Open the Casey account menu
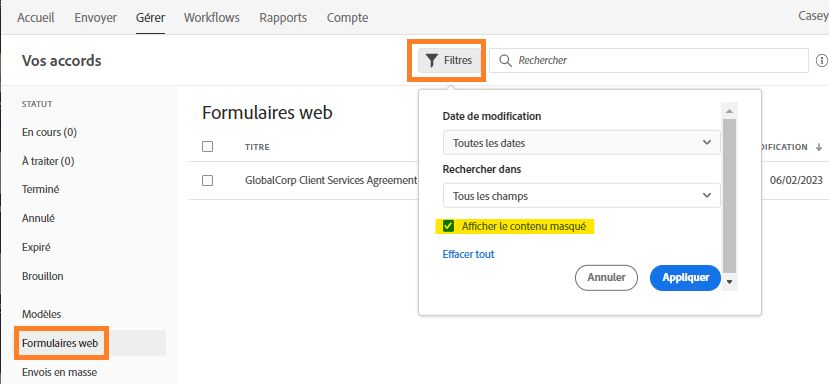 [813, 16]
